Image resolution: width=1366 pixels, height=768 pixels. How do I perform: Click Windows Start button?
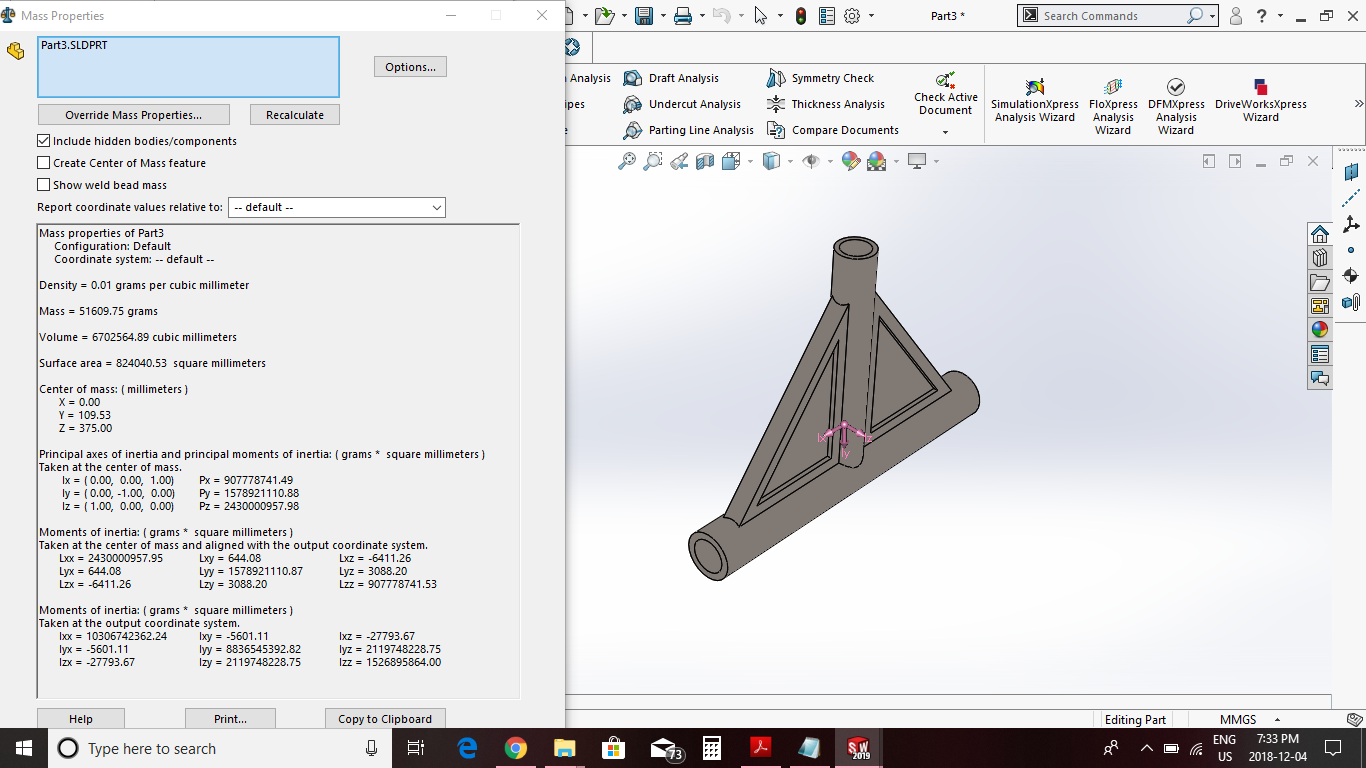pyautogui.click(x=24, y=748)
